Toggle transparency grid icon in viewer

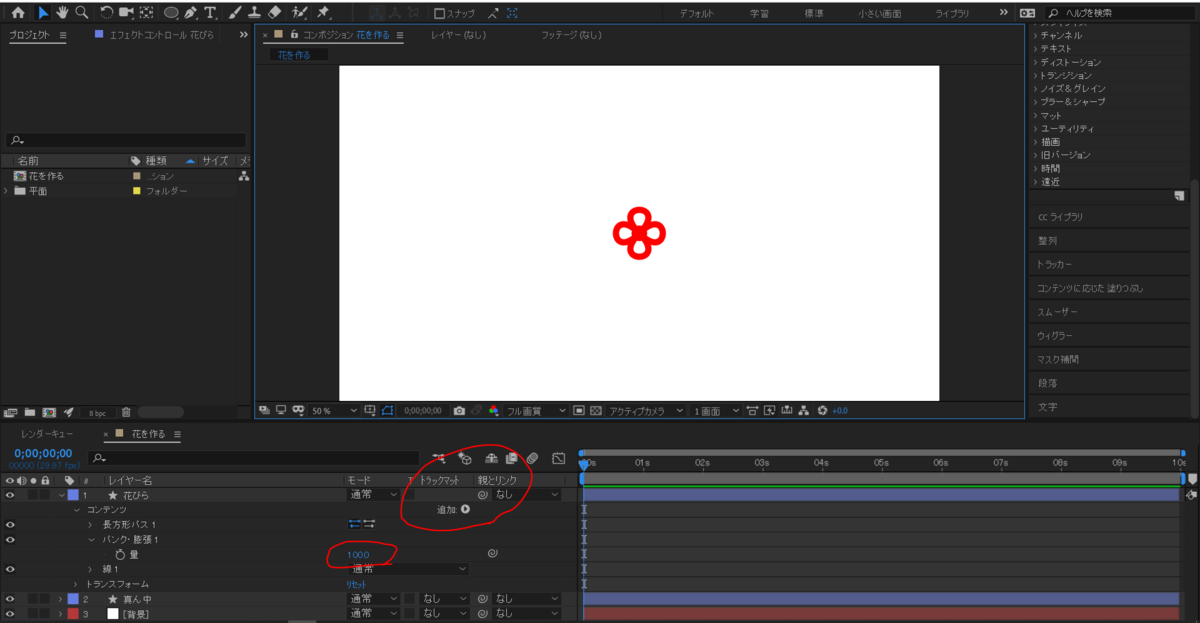coord(596,410)
